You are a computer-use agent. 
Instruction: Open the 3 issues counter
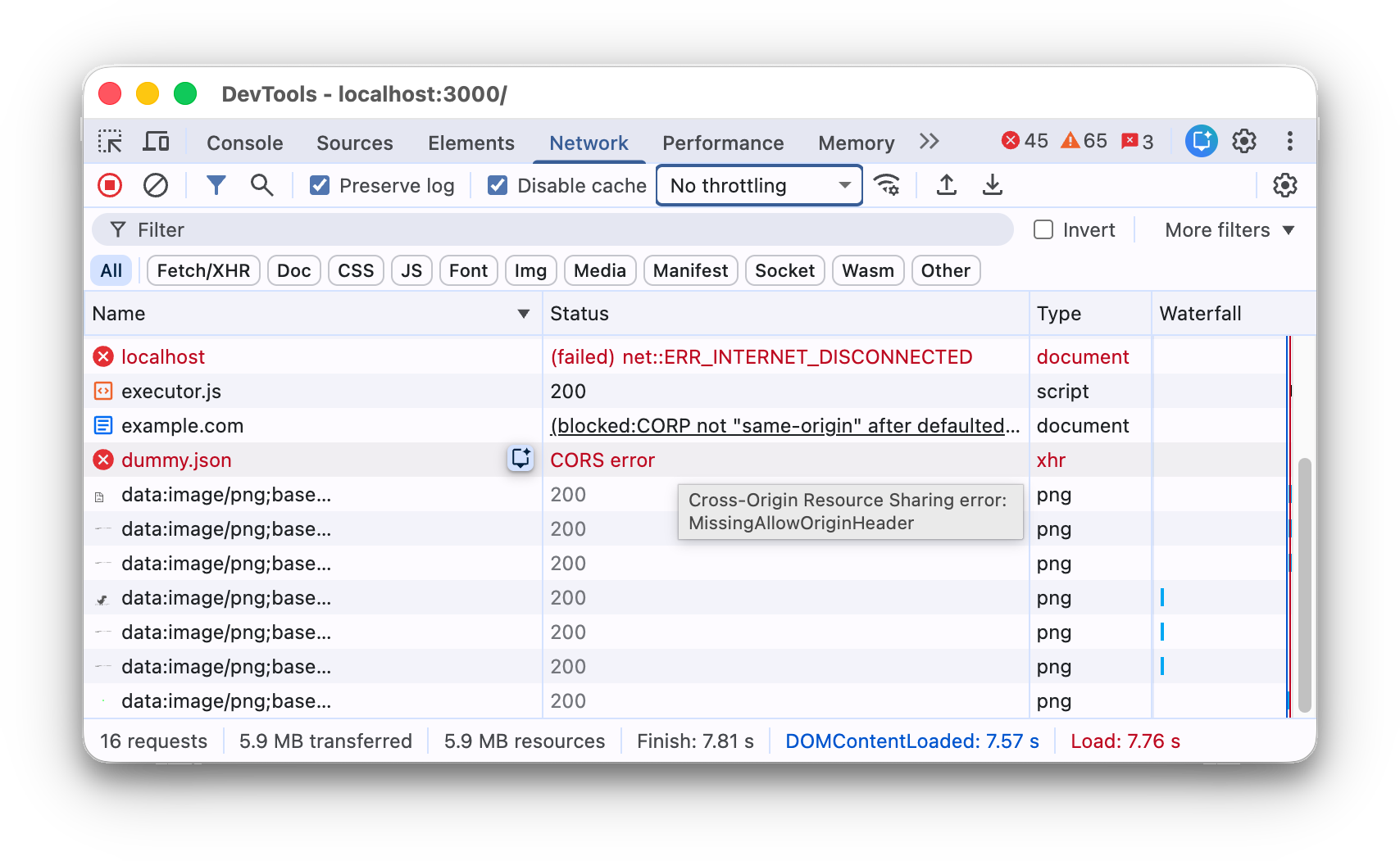click(x=1138, y=141)
